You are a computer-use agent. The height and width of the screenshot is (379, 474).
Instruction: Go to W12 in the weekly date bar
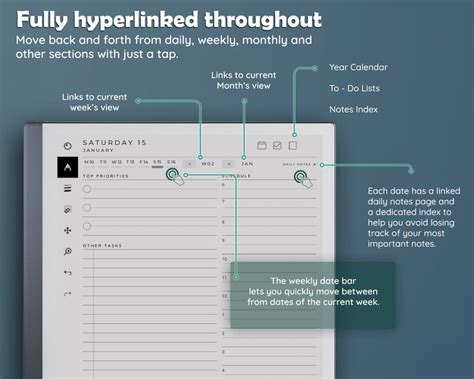coord(116,162)
